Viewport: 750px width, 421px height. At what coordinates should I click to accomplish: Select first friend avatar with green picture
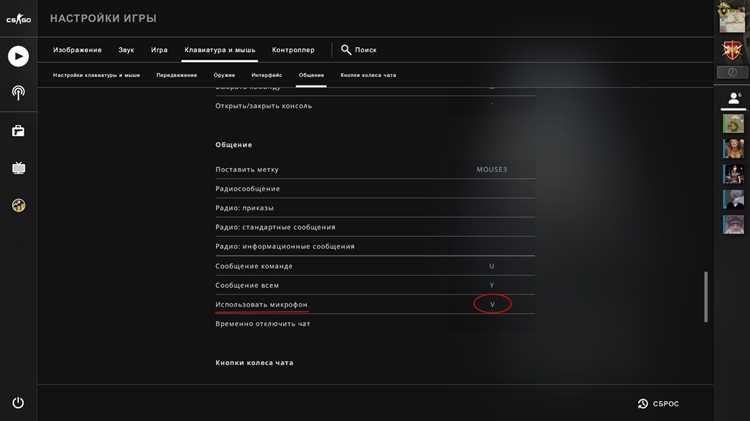tap(733, 123)
